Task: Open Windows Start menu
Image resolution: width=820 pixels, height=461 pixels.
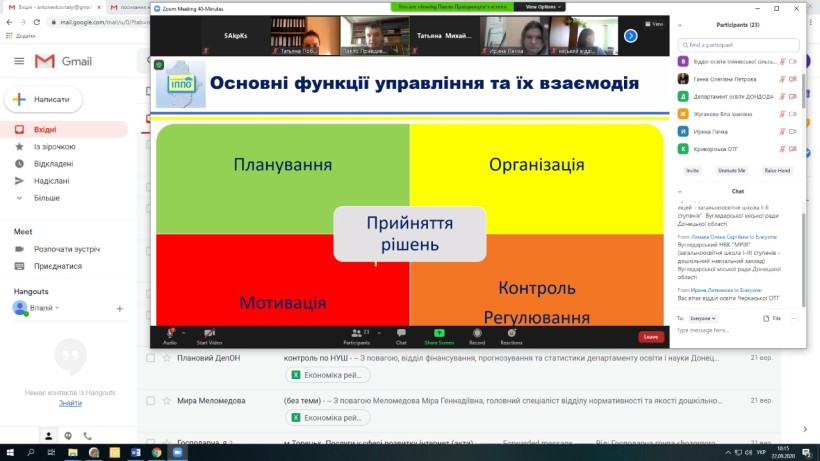Action: 10,453
